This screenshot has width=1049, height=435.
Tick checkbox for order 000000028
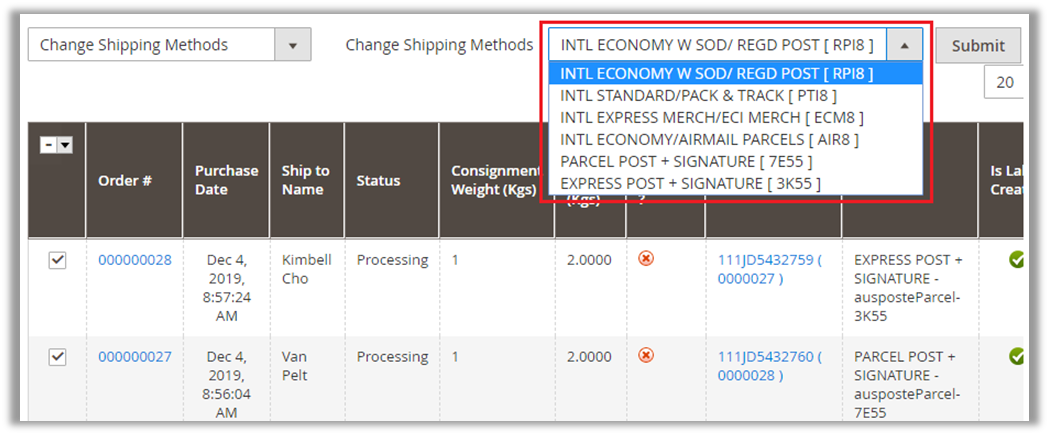point(58,260)
